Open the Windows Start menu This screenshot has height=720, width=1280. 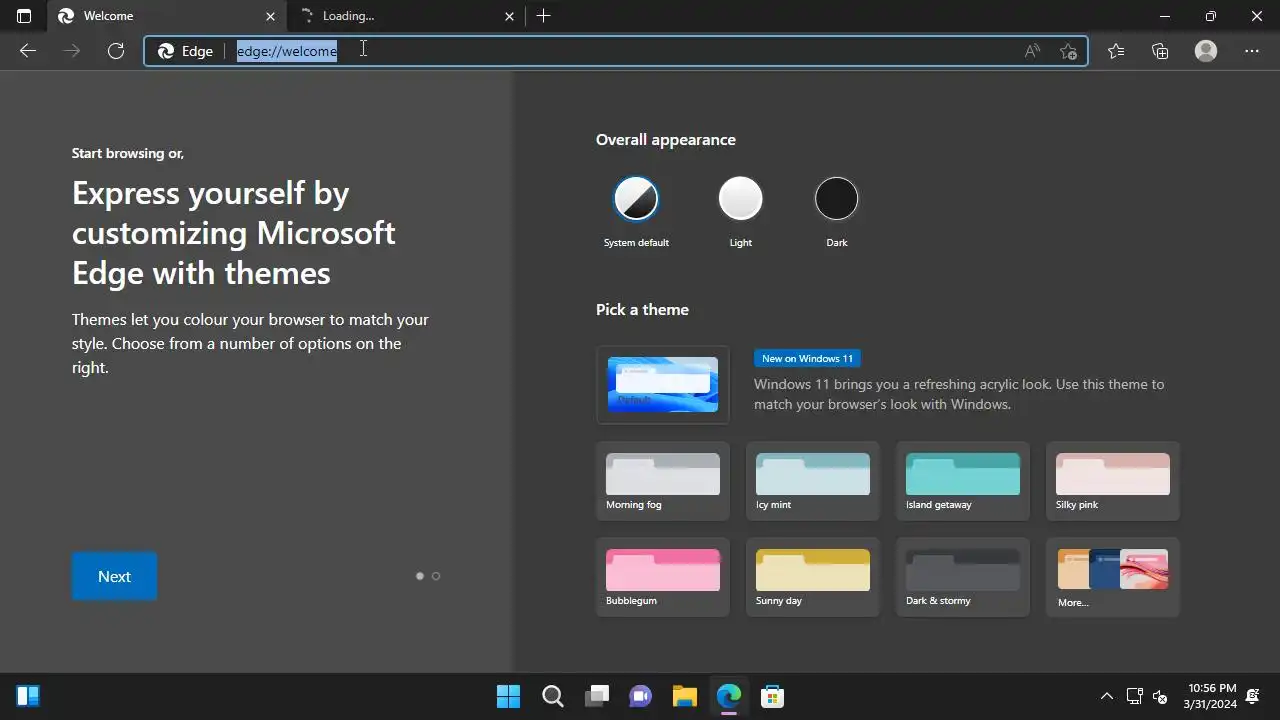point(508,696)
